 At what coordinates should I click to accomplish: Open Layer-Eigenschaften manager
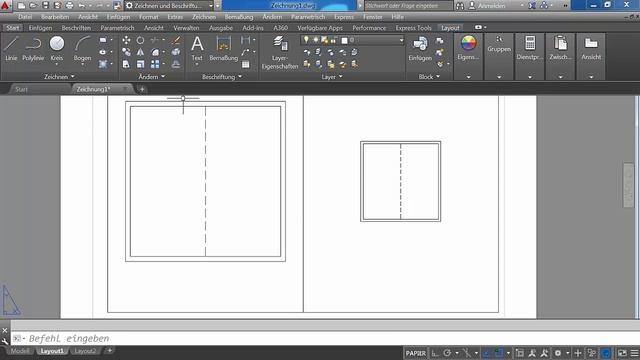(x=280, y=52)
